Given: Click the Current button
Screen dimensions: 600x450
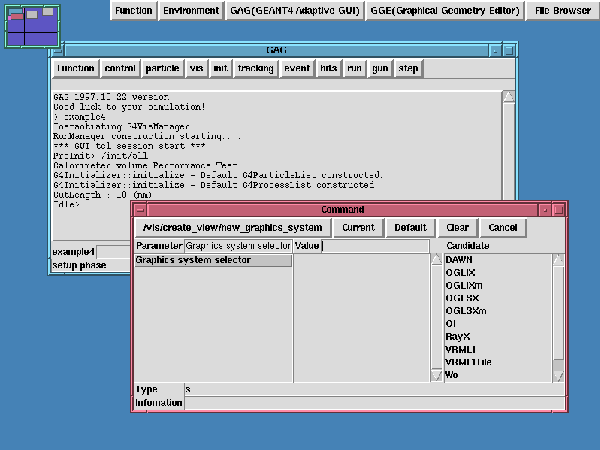Looking at the screenshot, I should [x=359, y=228].
